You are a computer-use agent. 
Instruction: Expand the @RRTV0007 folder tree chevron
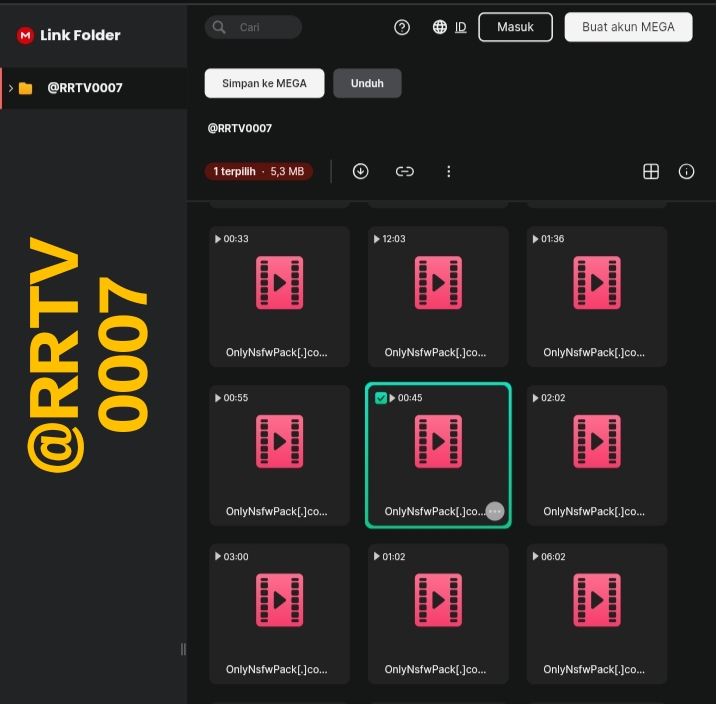[11, 88]
